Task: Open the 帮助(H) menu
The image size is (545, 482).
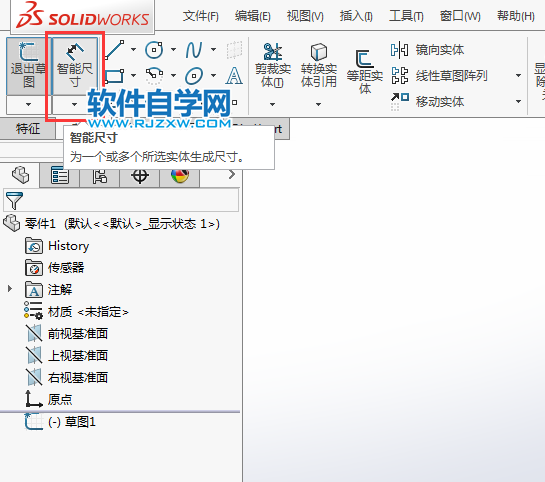Action: click(x=515, y=16)
